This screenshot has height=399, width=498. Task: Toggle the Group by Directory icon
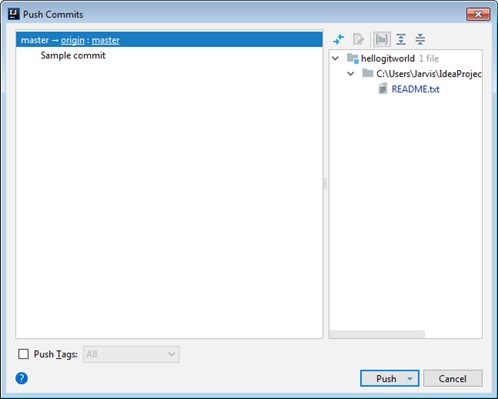coord(382,39)
